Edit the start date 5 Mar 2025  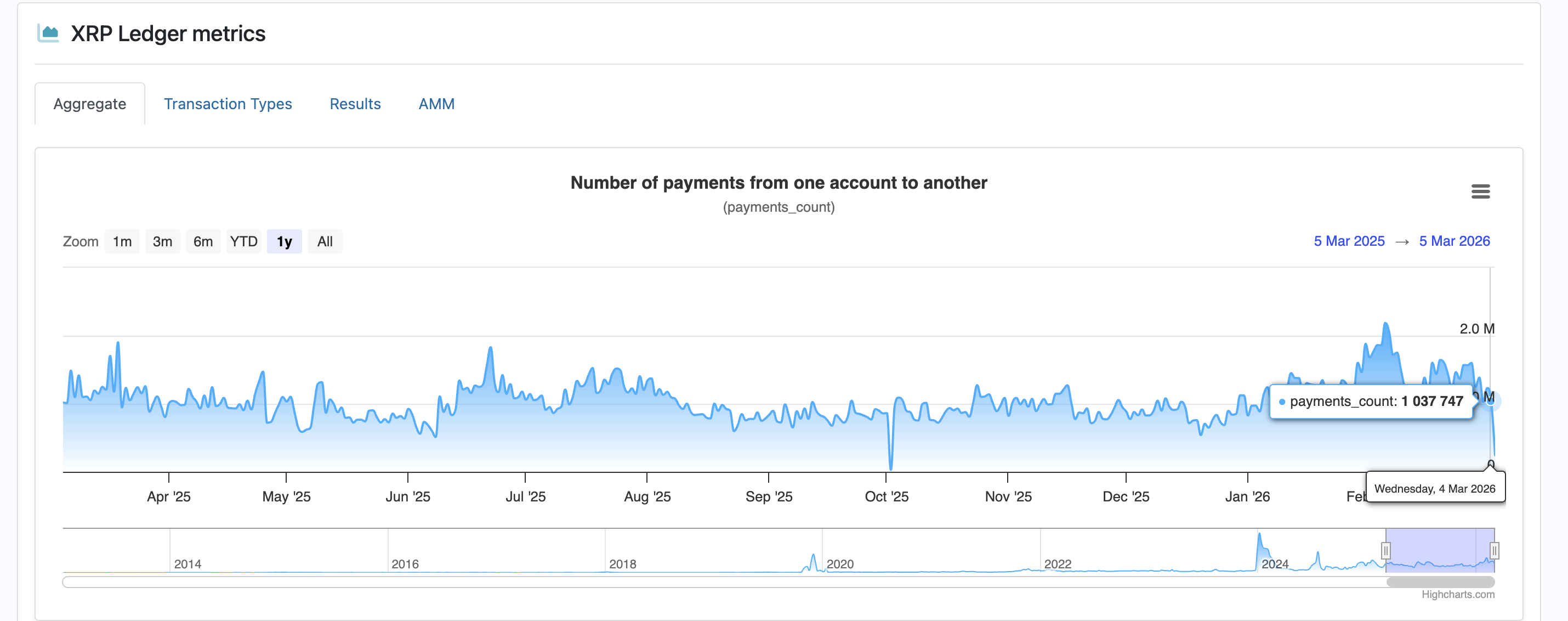pyautogui.click(x=1349, y=241)
